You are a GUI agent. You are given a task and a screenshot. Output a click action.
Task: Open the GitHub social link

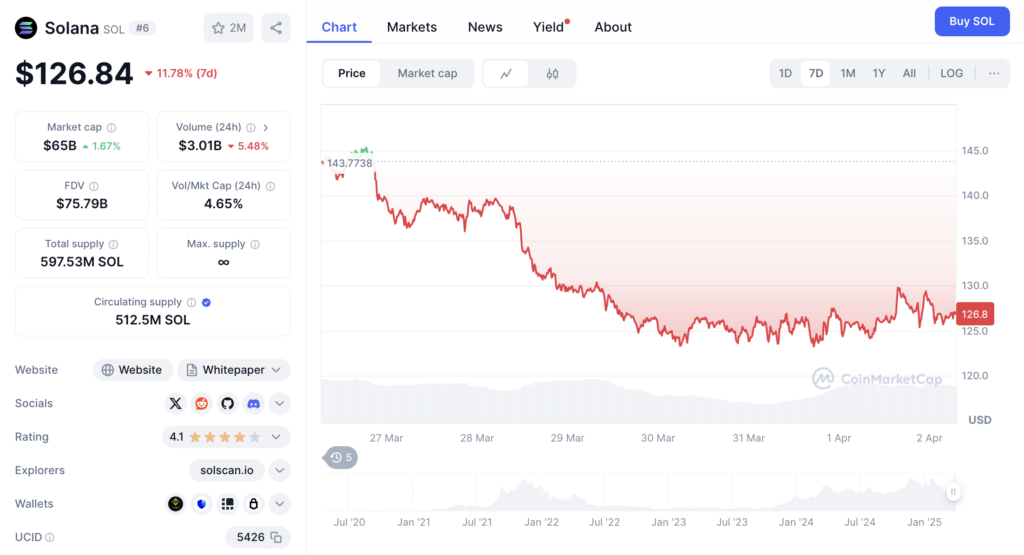pyautogui.click(x=227, y=404)
